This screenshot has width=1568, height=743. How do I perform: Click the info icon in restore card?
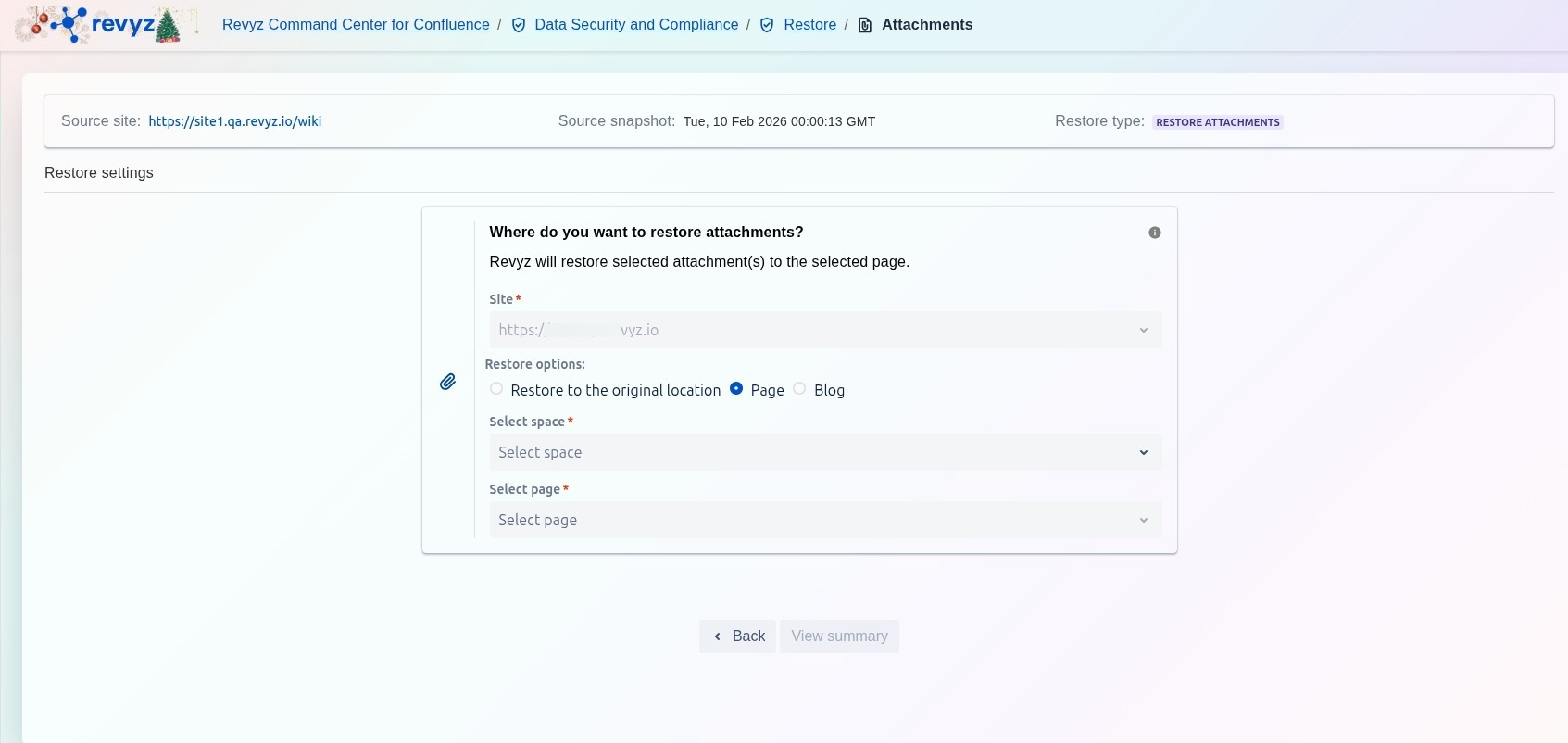(1155, 233)
